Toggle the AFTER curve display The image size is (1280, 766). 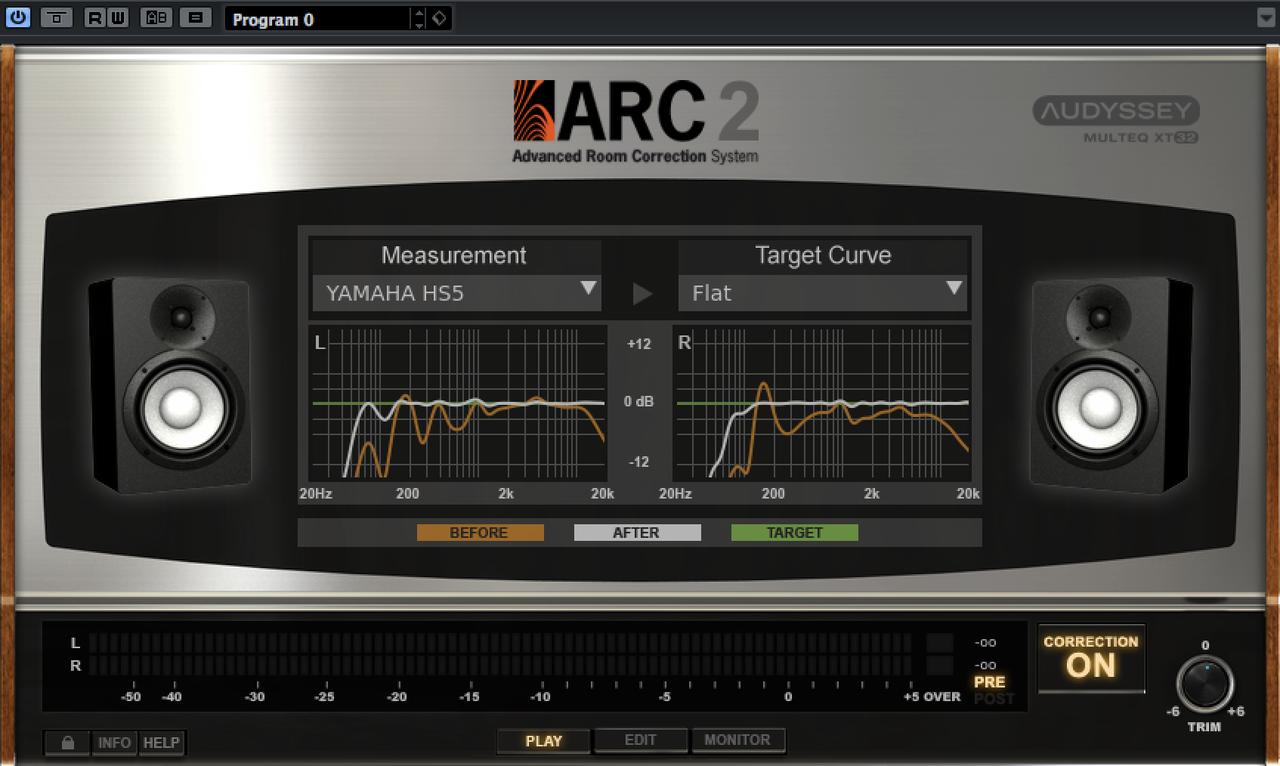[x=637, y=533]
